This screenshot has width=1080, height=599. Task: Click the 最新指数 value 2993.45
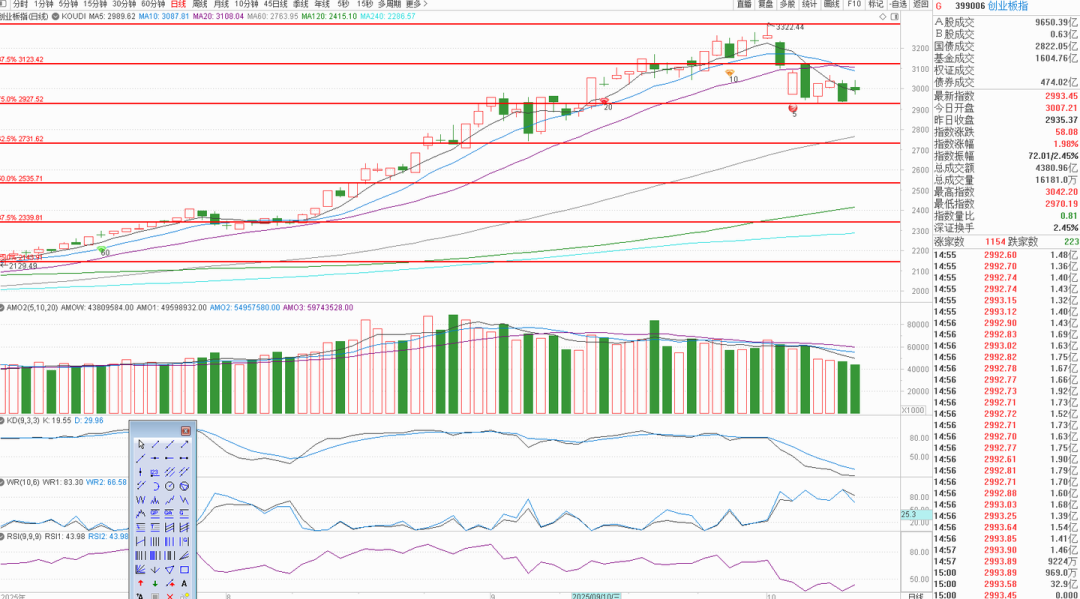click(x=1061, y=96)
